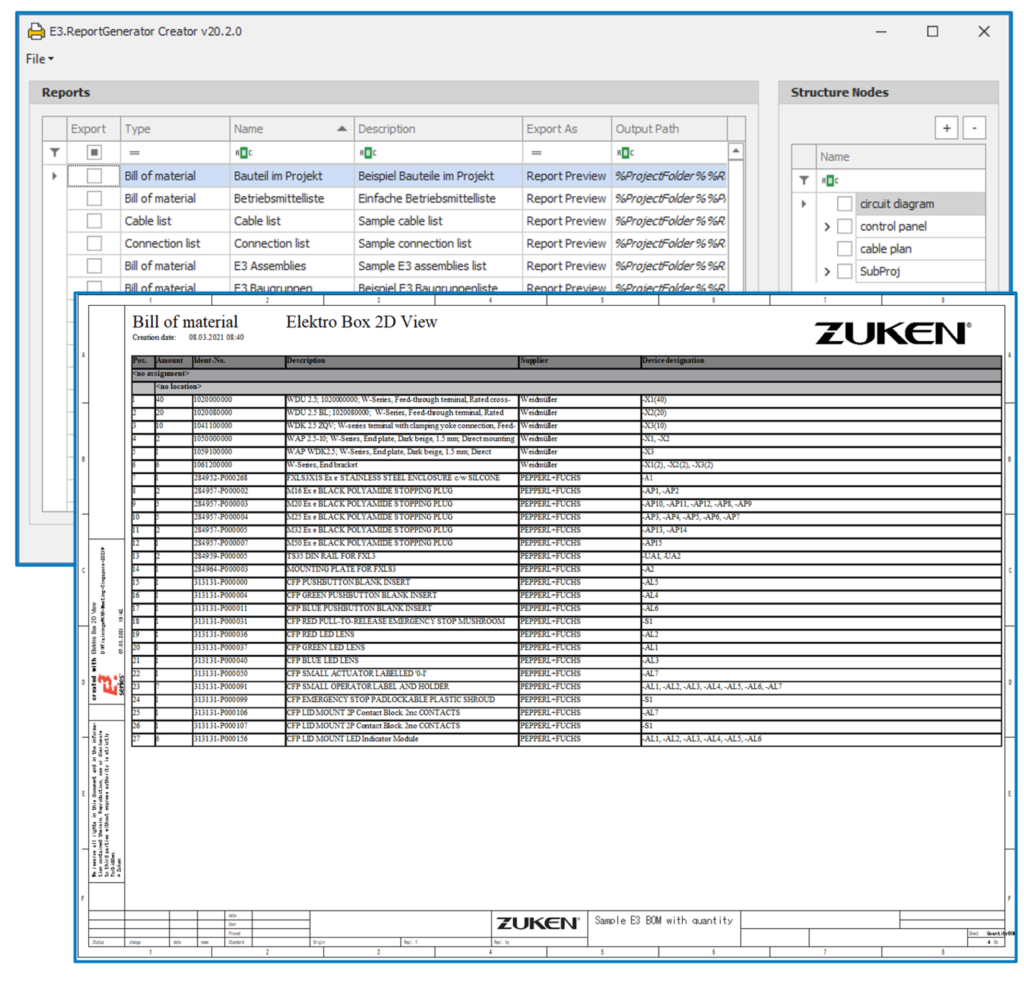Click 'Bill of material' report heading

pos(185,322)
